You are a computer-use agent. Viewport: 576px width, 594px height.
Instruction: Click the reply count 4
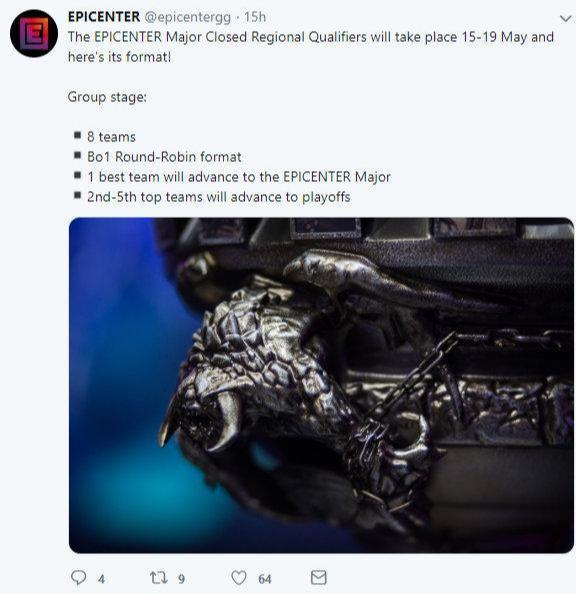[101, 579]
